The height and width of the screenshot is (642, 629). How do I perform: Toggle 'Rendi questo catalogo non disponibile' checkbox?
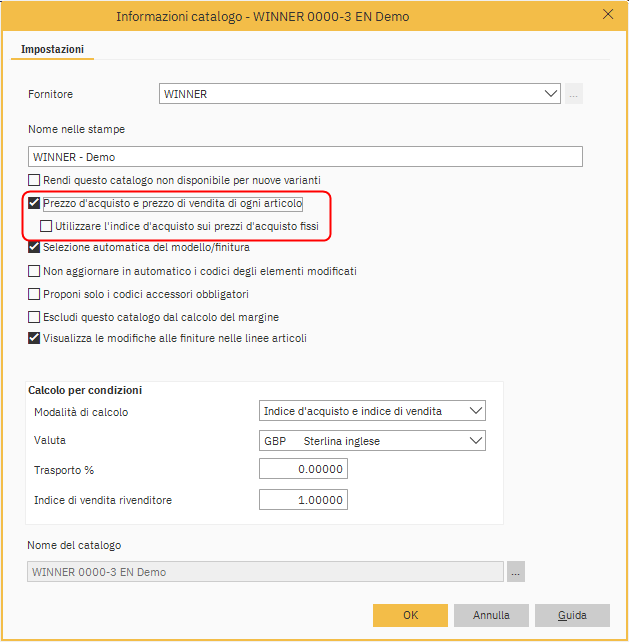click(35, 180)
